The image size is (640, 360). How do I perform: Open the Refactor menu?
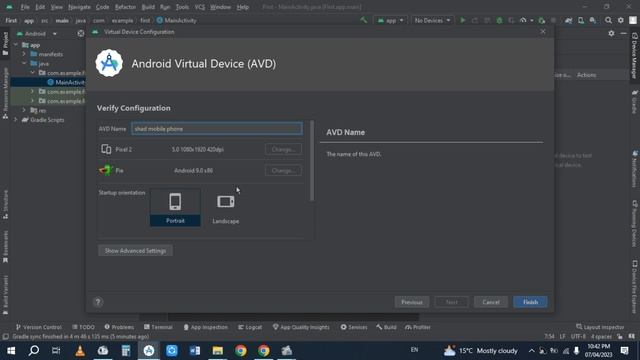point(125,7)
